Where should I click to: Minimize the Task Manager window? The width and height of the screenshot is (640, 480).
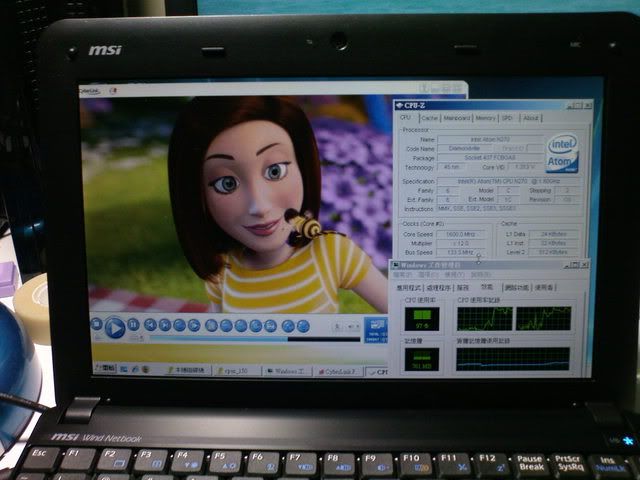coord(567,265)
